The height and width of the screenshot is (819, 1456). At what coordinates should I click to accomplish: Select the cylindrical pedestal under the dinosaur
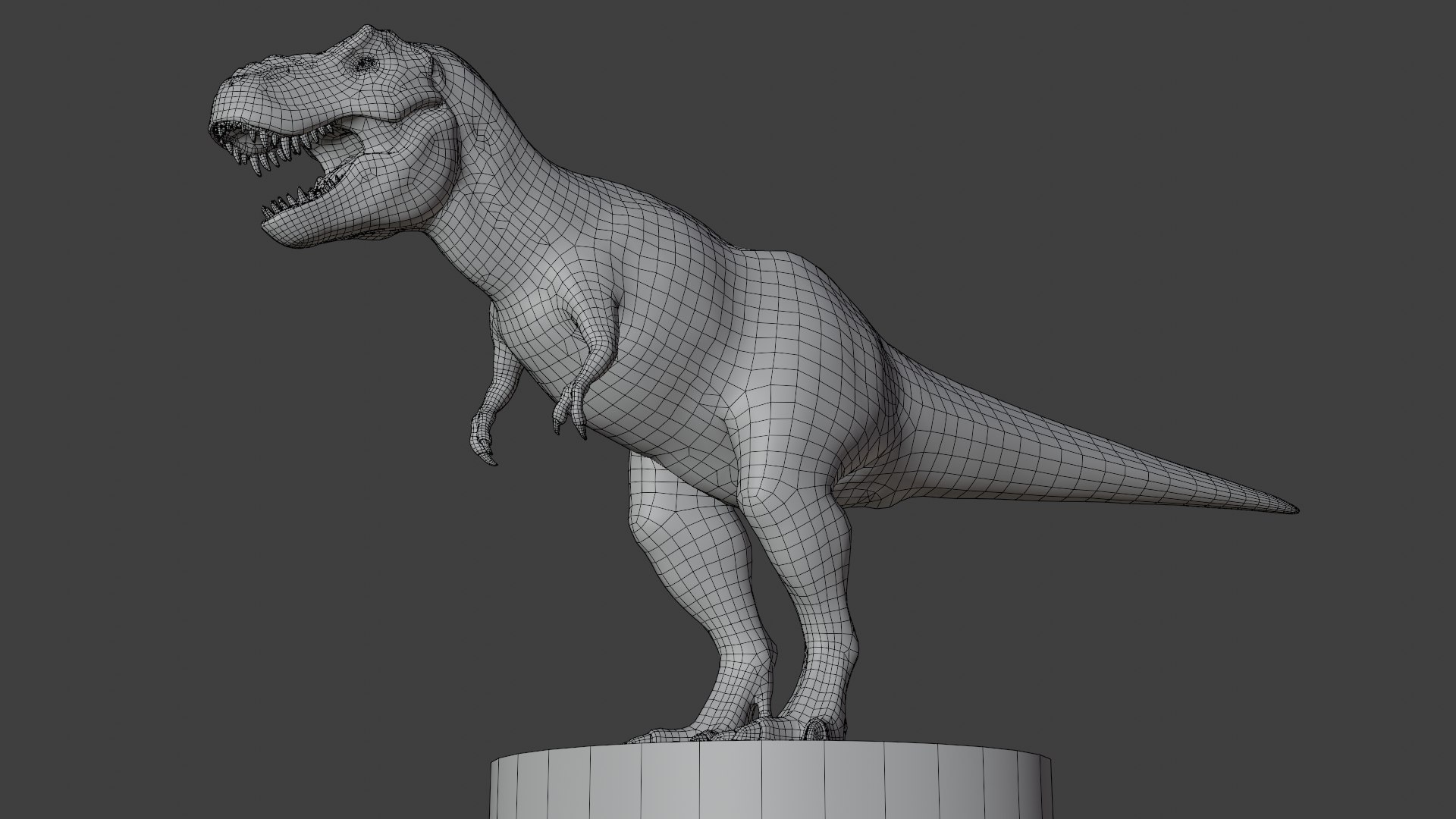point(770,781)
